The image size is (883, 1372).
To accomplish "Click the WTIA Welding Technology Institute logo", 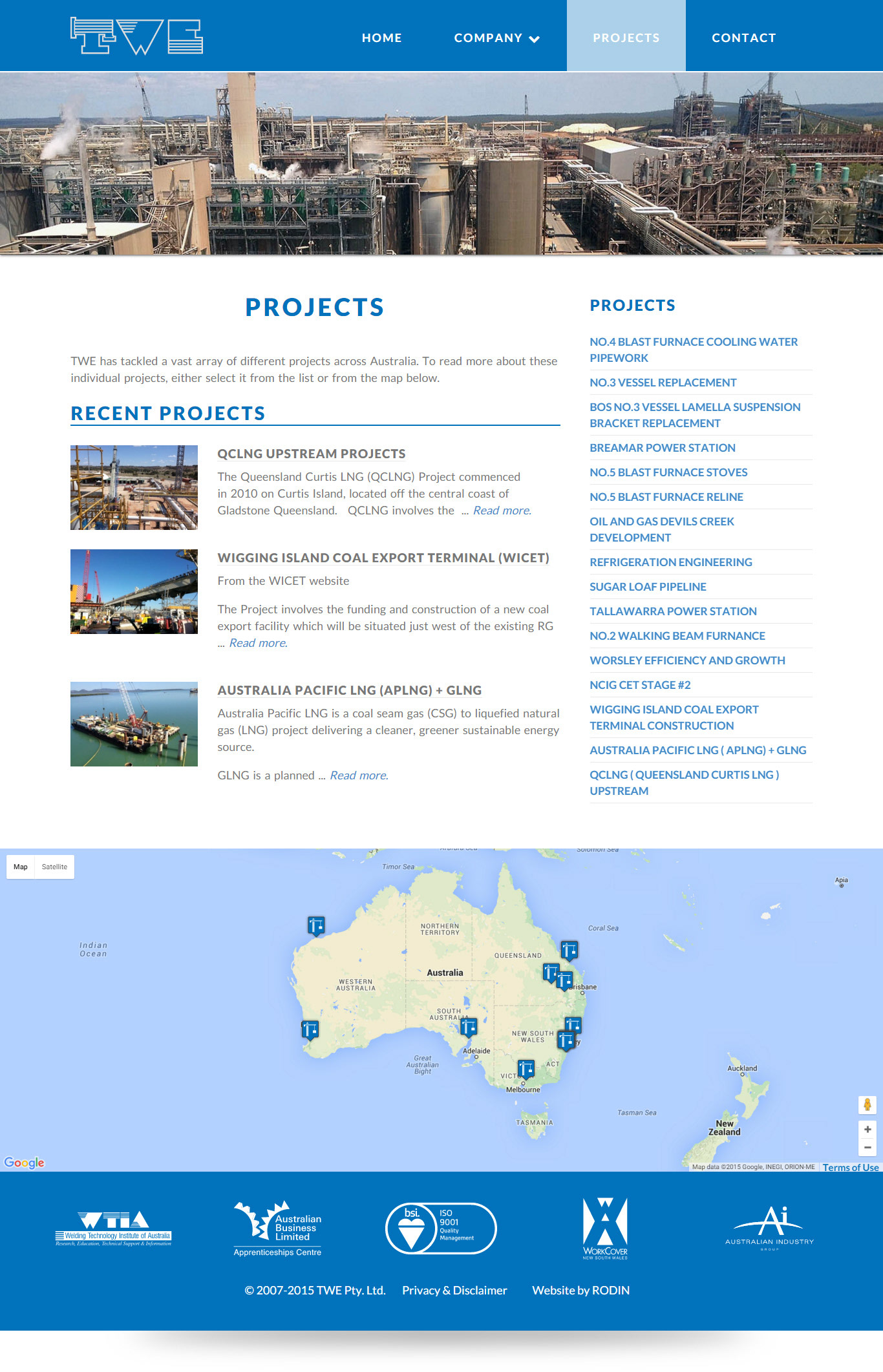I will 114,1228.
